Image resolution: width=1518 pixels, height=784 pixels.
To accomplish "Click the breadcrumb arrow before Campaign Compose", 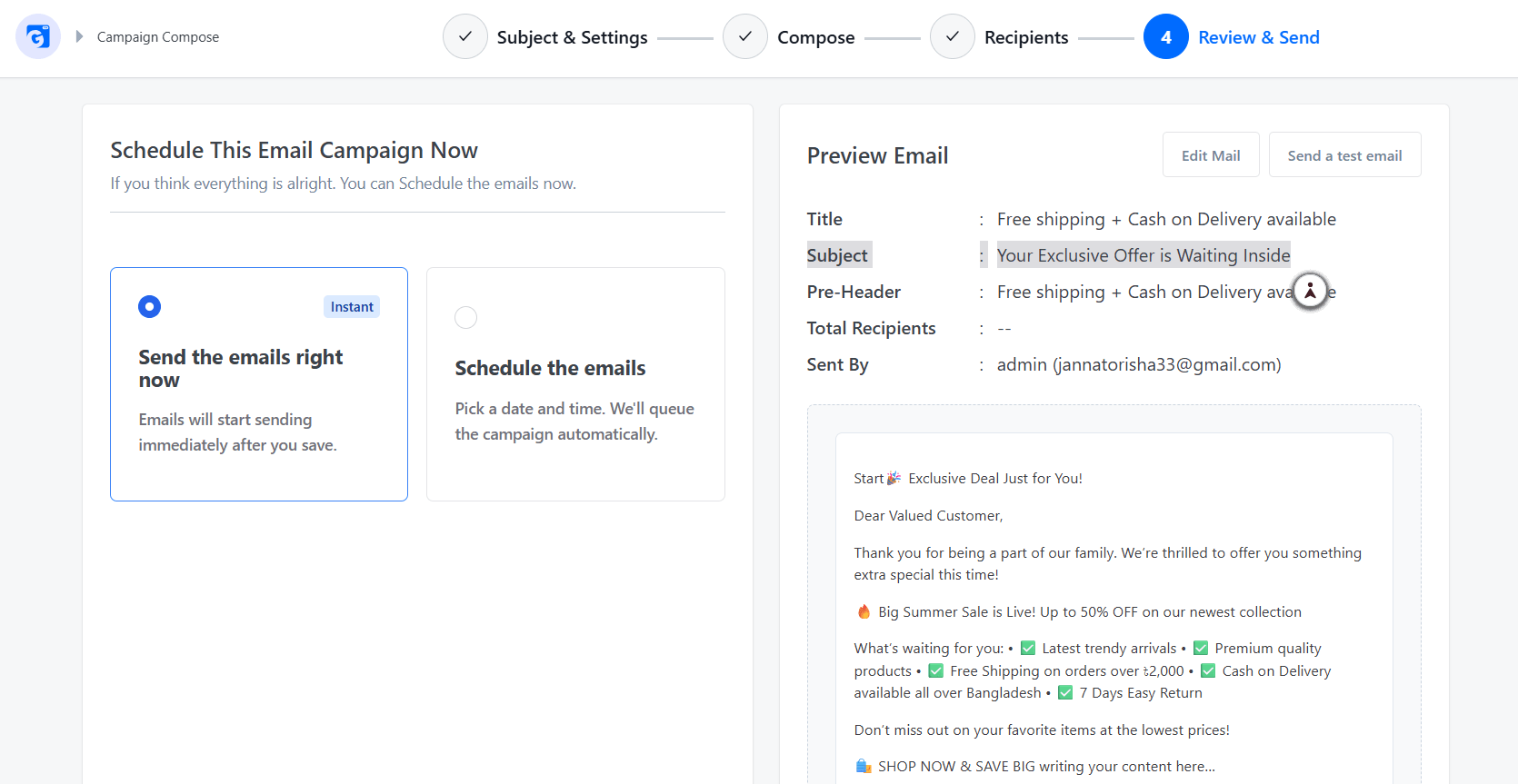I will 79,36.
